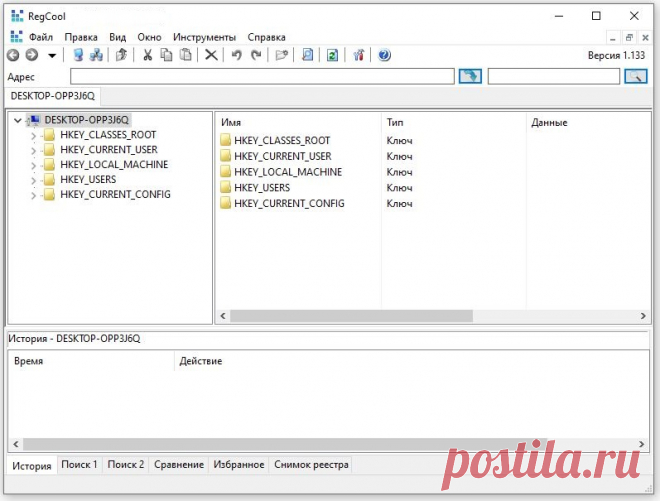Viewport: 660px width, 501px height.
Task: Click the Время column header in history
Action: pyautogui.click(x=90, y=361)
